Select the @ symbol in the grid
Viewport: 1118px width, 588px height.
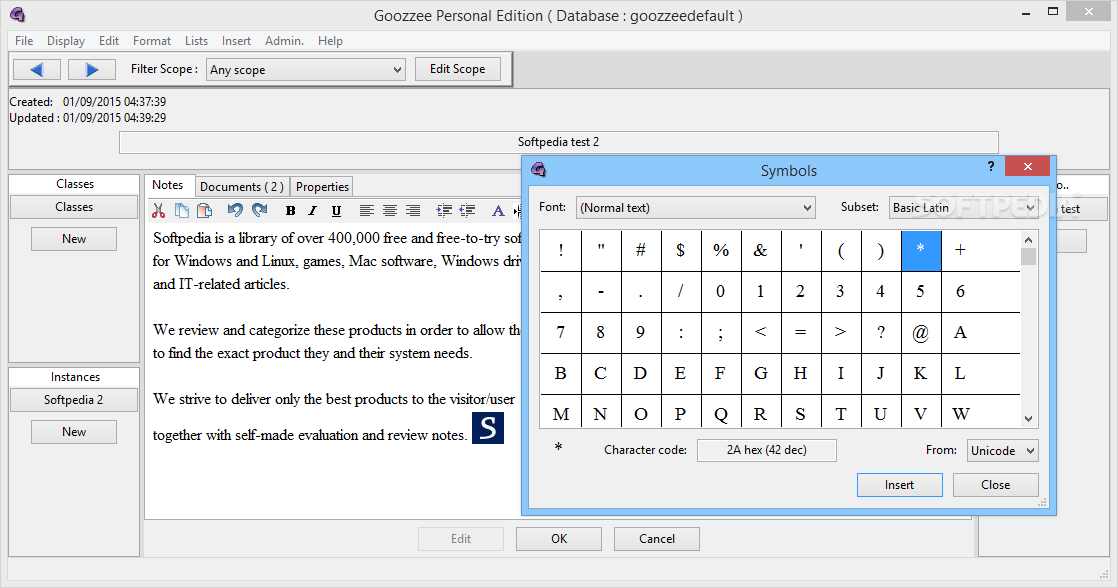920,332
